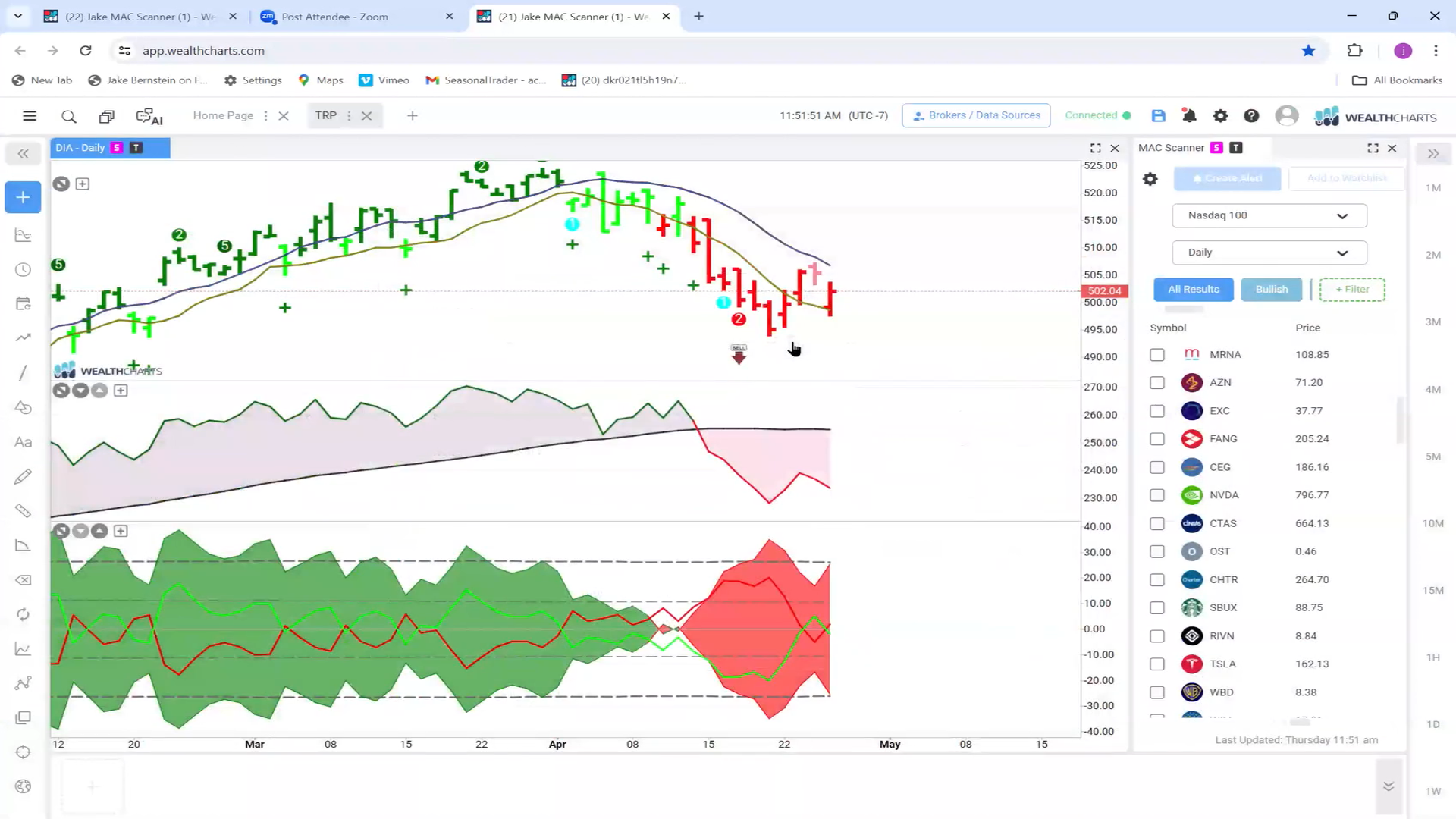Open the calendar tool in sidebar

pyautogui.click(x=23, y=304)
